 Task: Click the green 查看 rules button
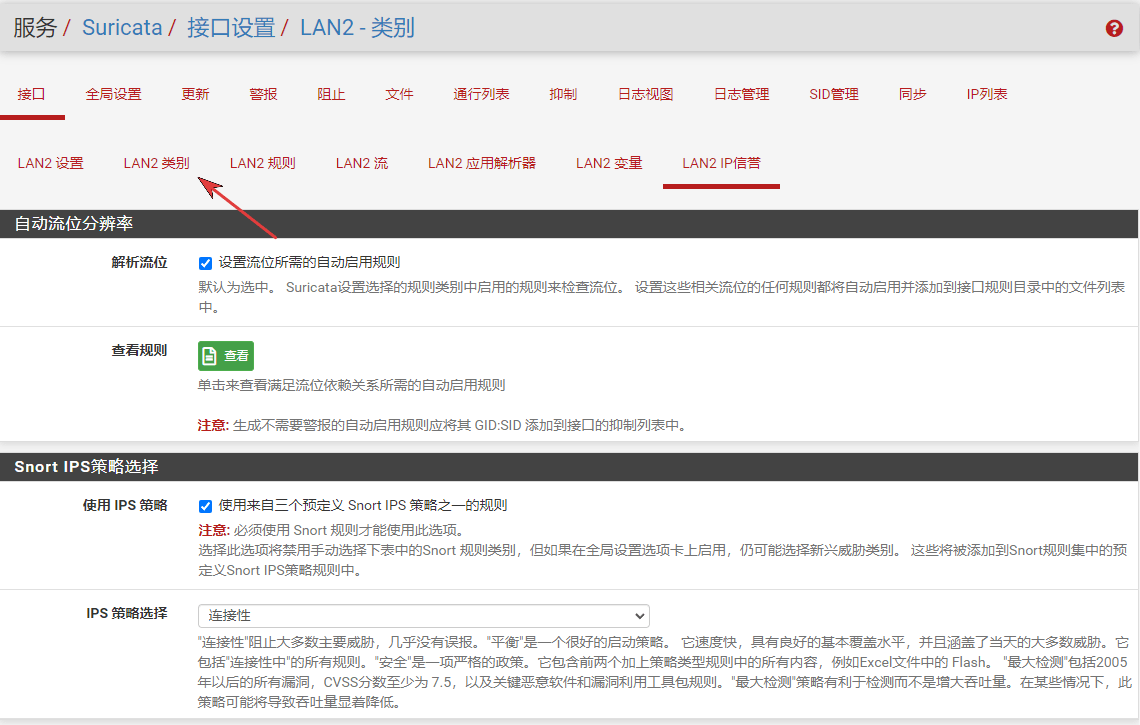coord(225,356)
